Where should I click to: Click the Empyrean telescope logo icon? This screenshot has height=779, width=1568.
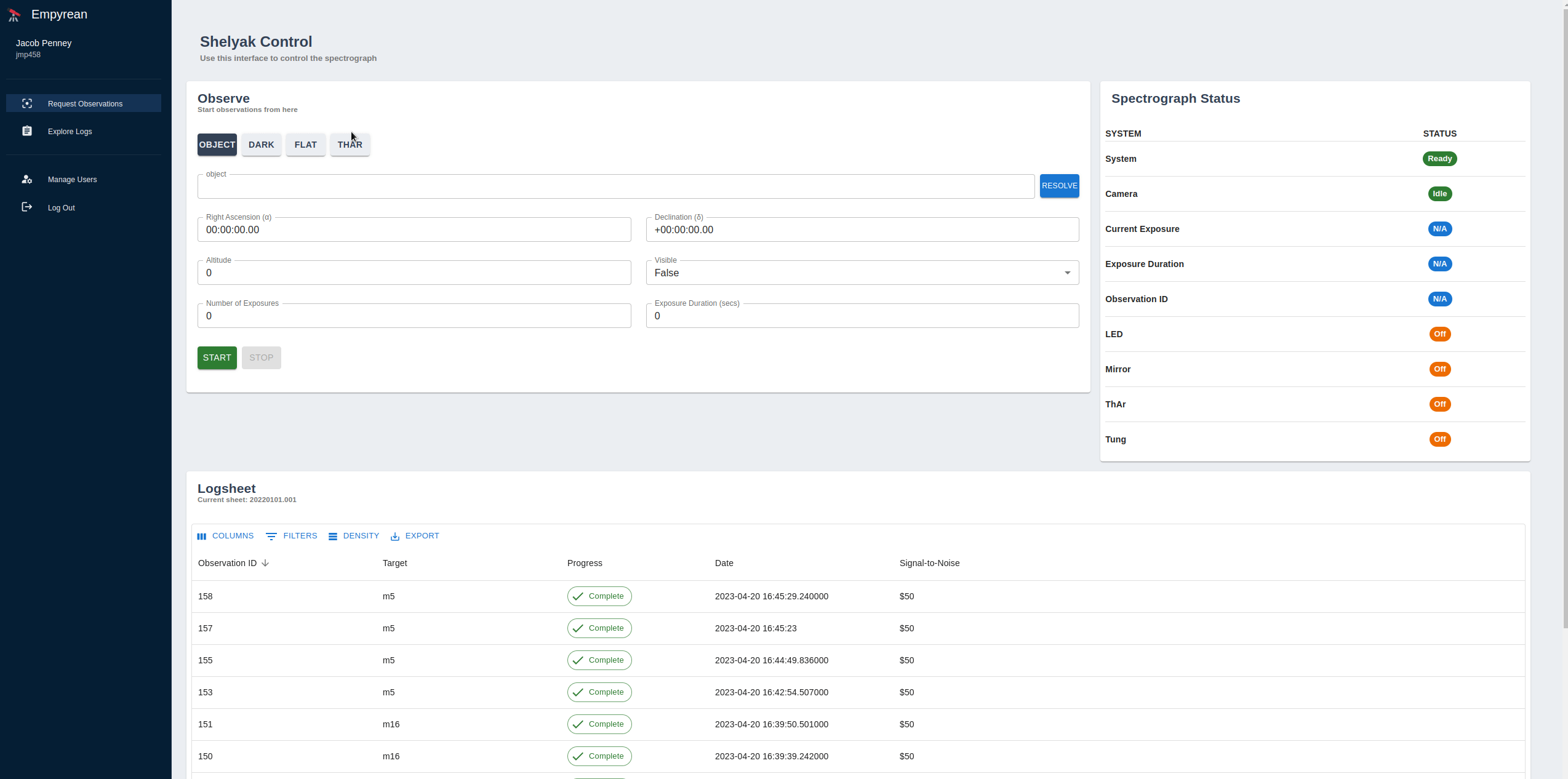[x=14, y=15]
